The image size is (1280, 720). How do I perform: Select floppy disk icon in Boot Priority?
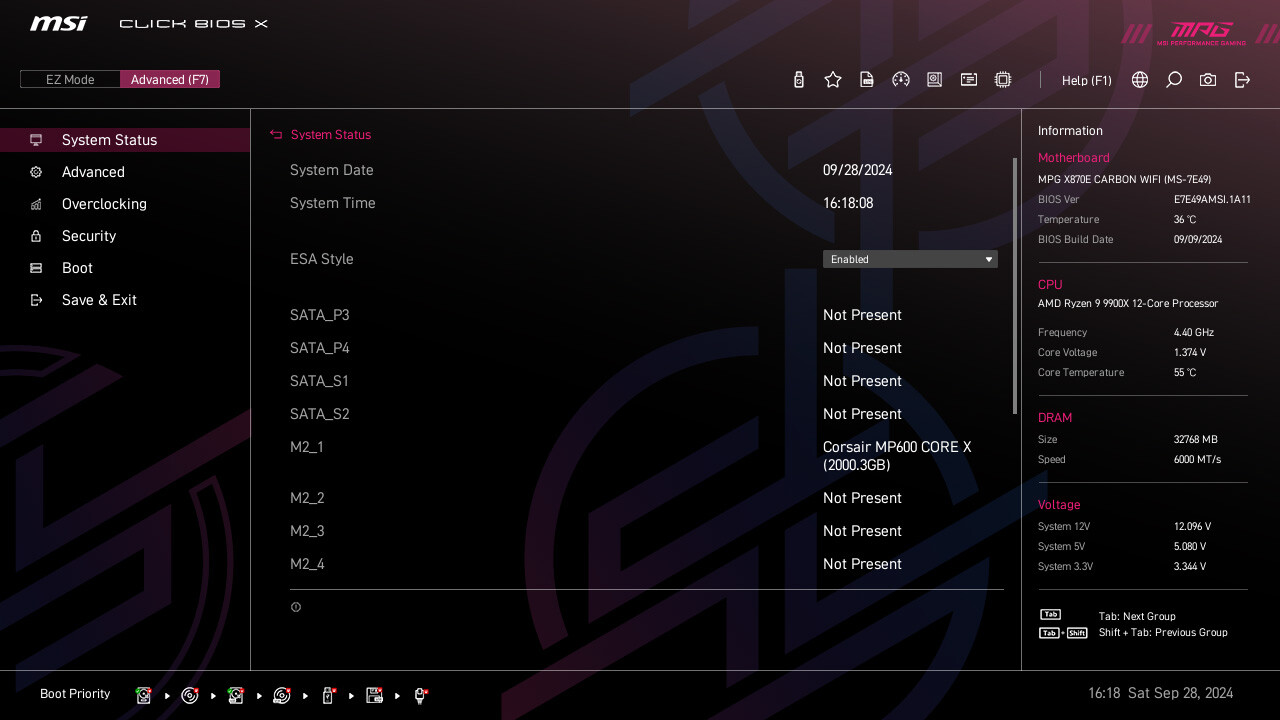pos(374,695)
